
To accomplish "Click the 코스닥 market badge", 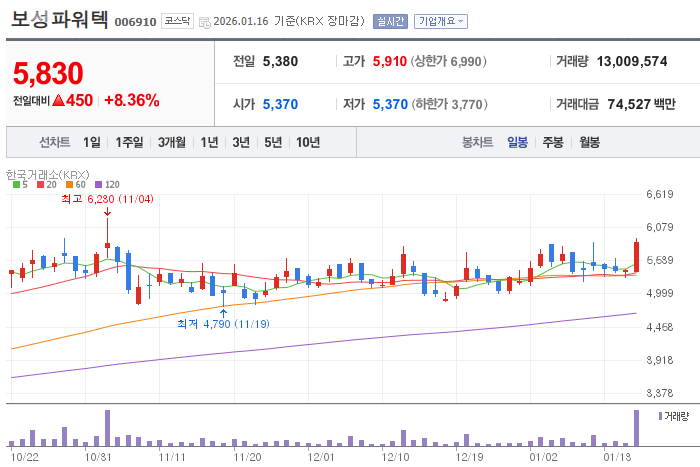I will pos(177,21).
